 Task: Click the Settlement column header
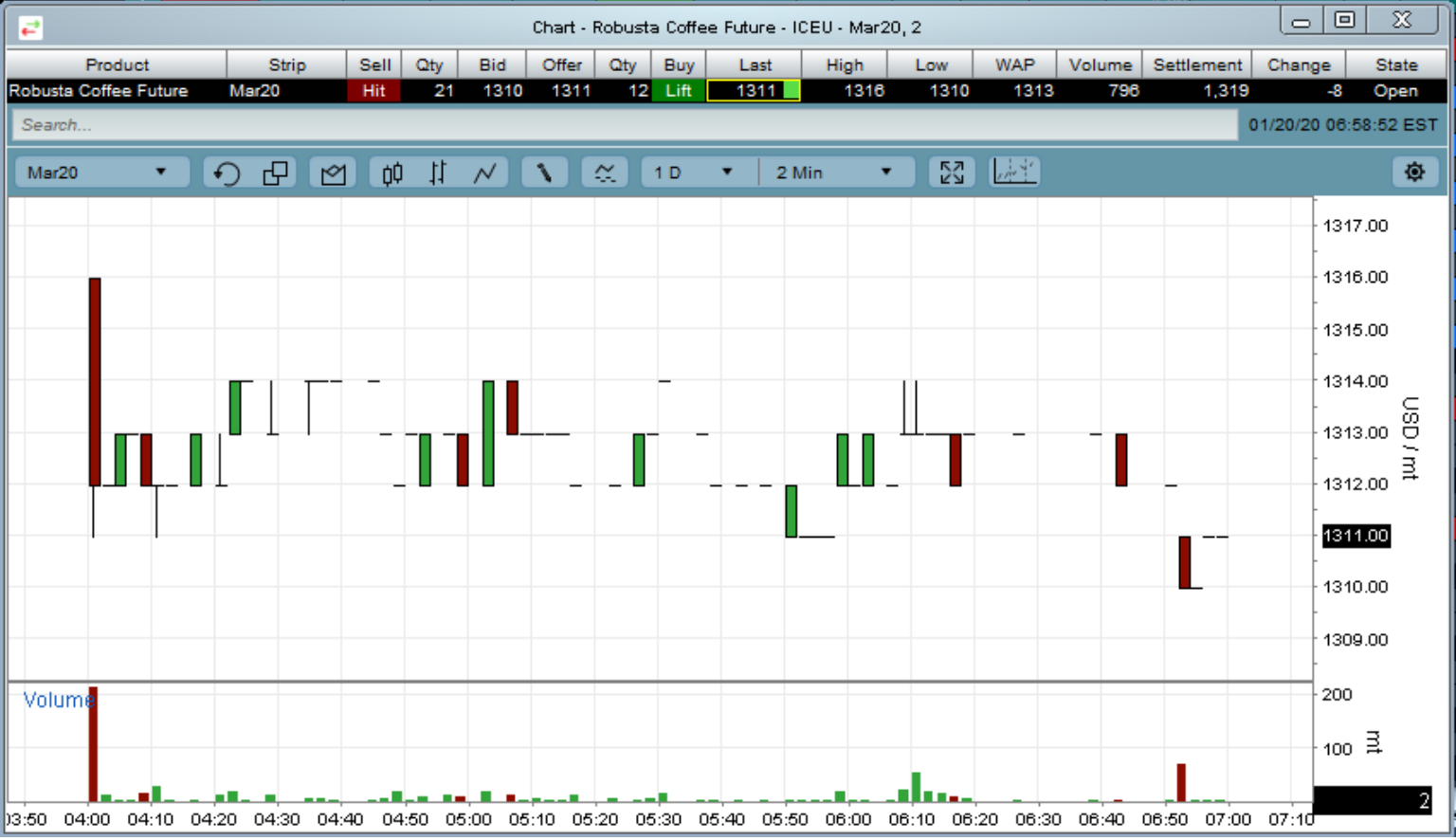coord(1197,64)
